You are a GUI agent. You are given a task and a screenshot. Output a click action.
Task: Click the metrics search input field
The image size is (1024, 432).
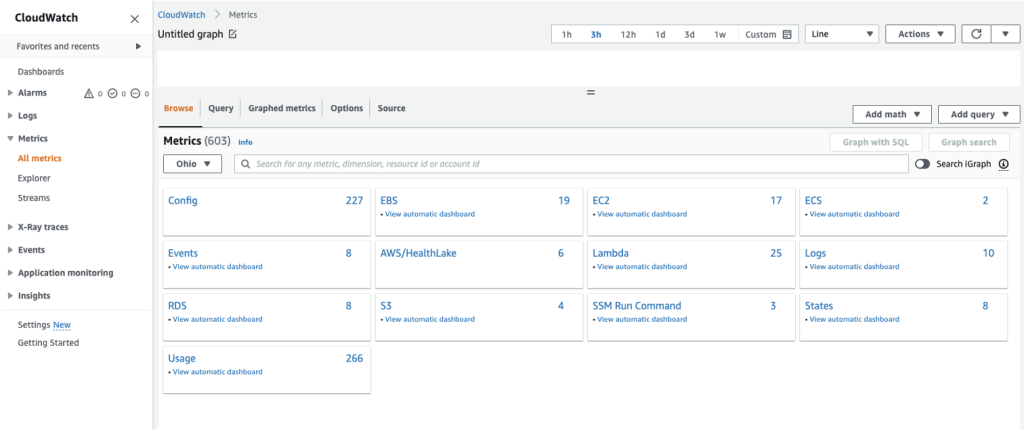[571, 164]
